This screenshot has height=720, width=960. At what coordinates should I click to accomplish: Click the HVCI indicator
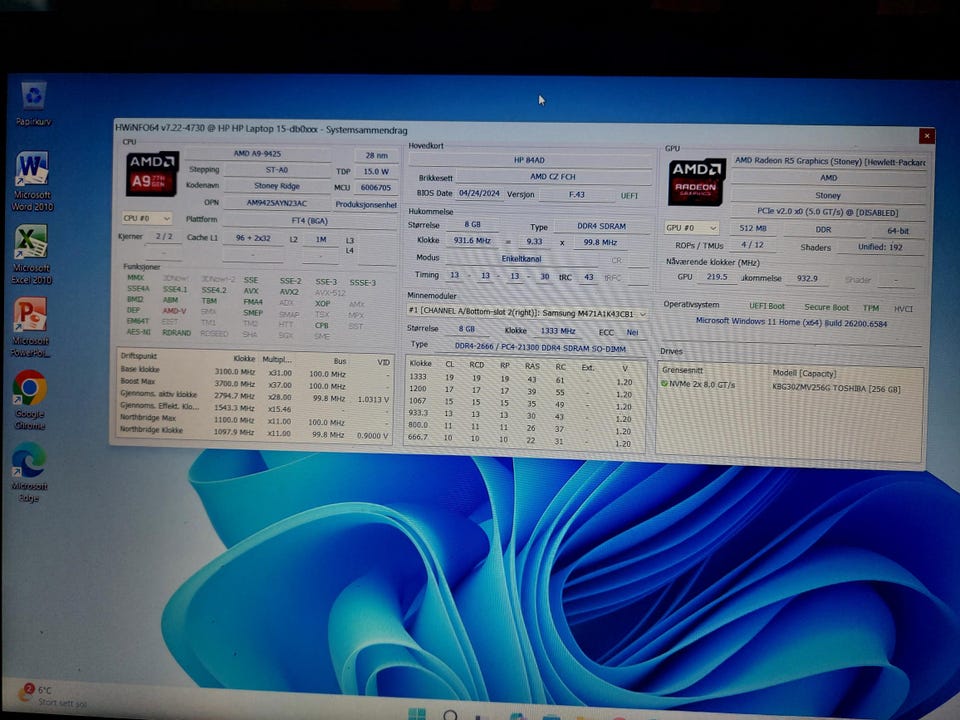(x=903, y=309)
